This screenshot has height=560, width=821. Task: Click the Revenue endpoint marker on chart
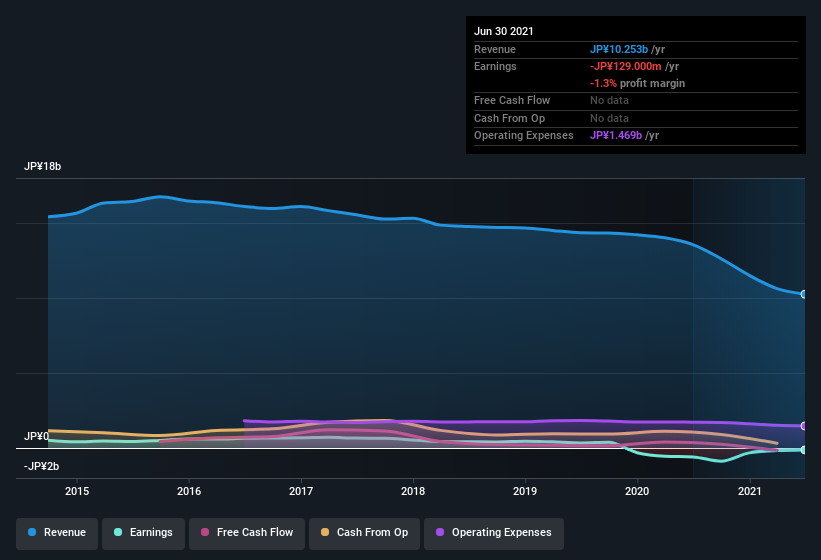tap(804, 294)
